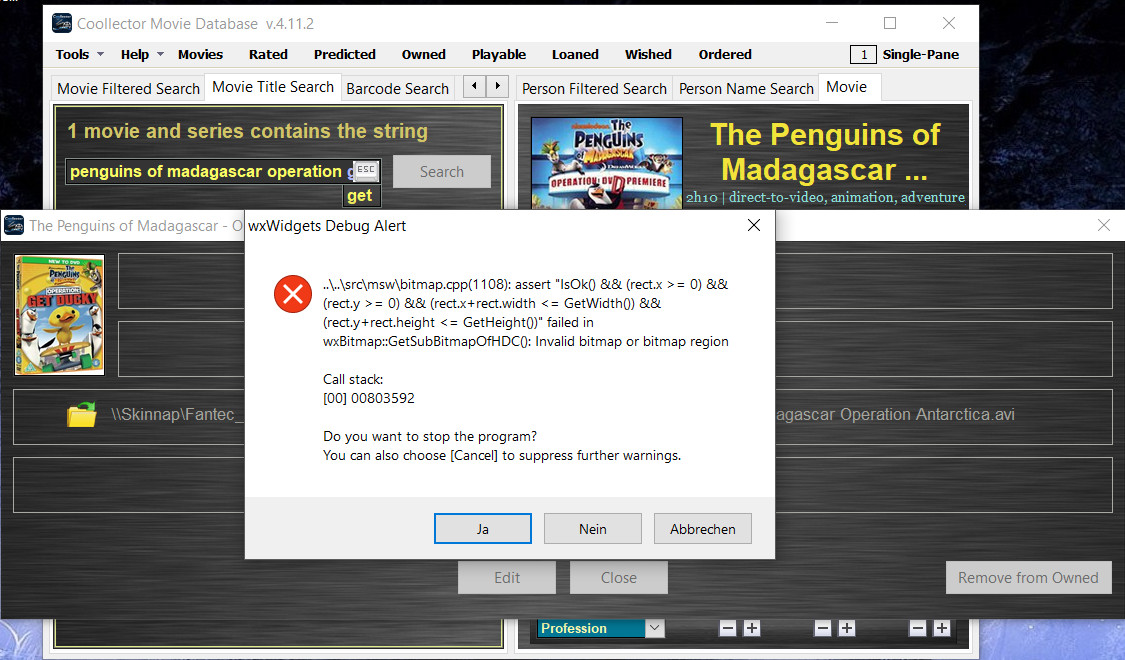Click the Operation Get Ducky DVD cover thumbnail
The width and height of the screenshot is (1125, 660).
(x=60, y=315)
